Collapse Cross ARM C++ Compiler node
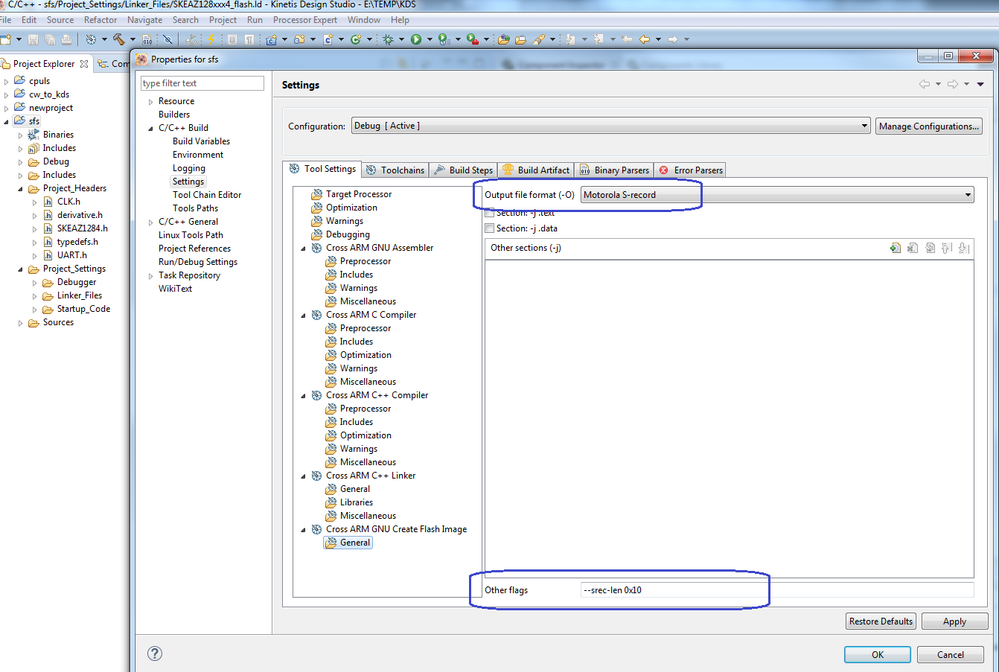Viewport: 999px width, 672px height. click(x=303, y=396)
